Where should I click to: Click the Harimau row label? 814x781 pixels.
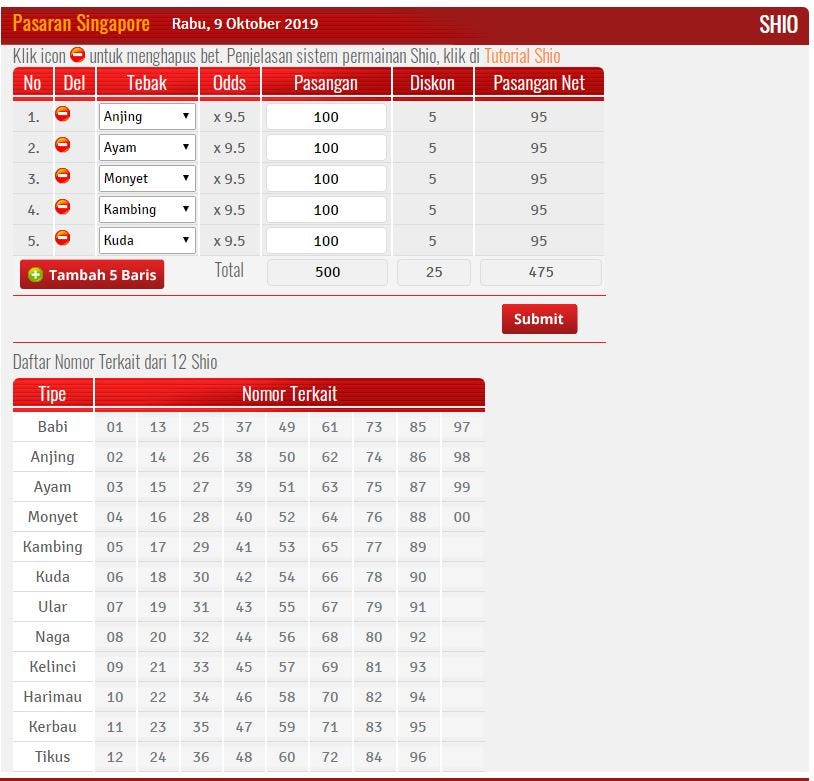click(x=52, y=697)
